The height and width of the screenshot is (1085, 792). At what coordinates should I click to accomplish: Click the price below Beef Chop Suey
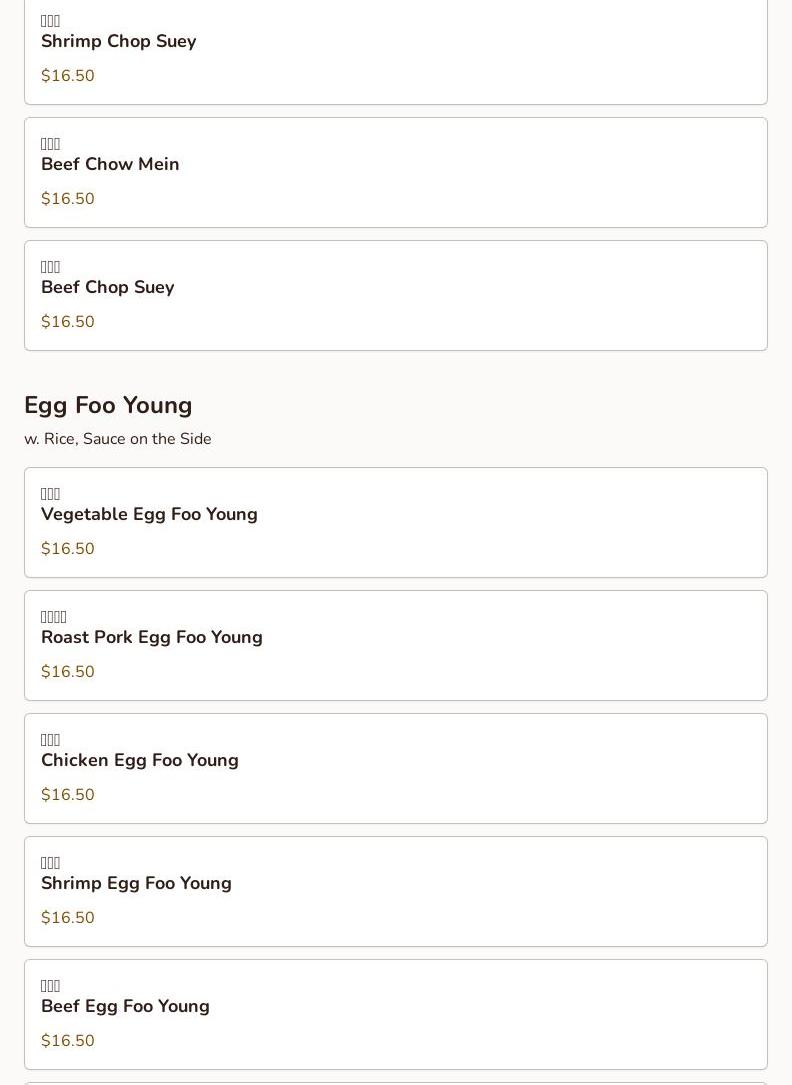coord(68,322)
